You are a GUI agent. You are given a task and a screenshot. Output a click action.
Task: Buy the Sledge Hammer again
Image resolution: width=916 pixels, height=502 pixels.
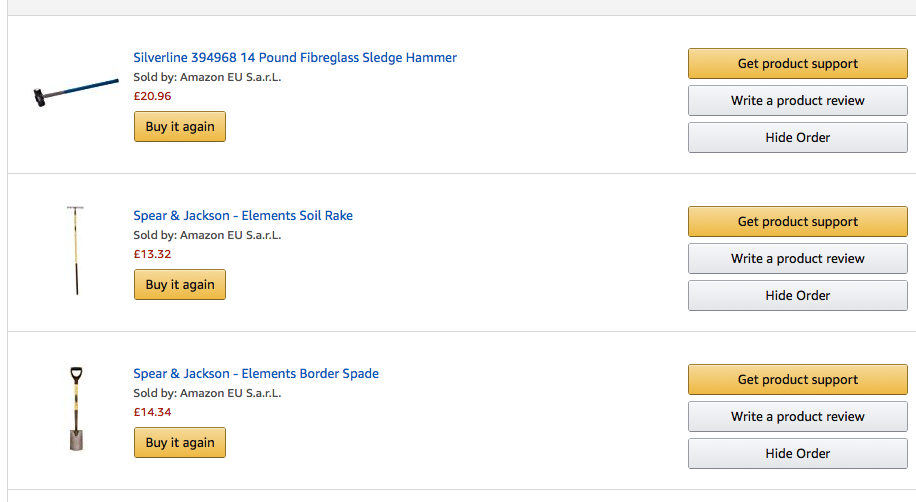pos(180,127)
